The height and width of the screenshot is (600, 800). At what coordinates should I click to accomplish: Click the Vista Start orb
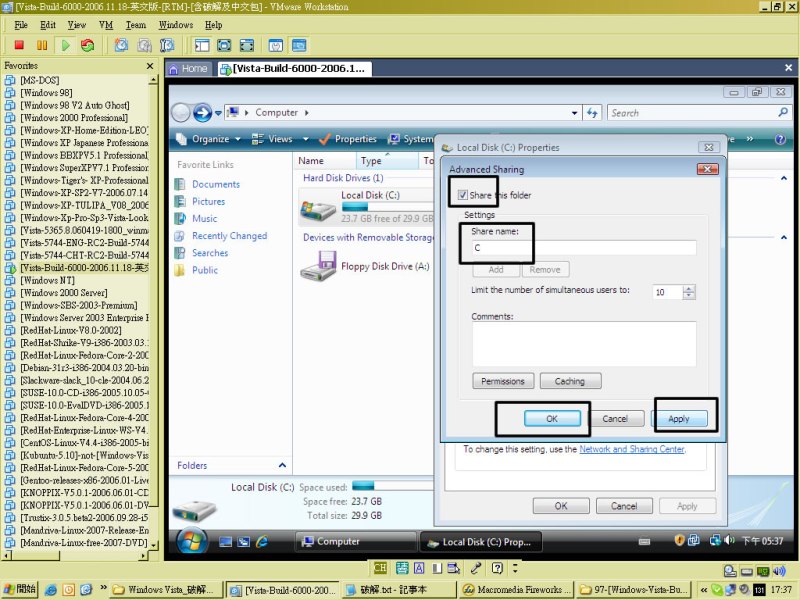tap(192, 541)
